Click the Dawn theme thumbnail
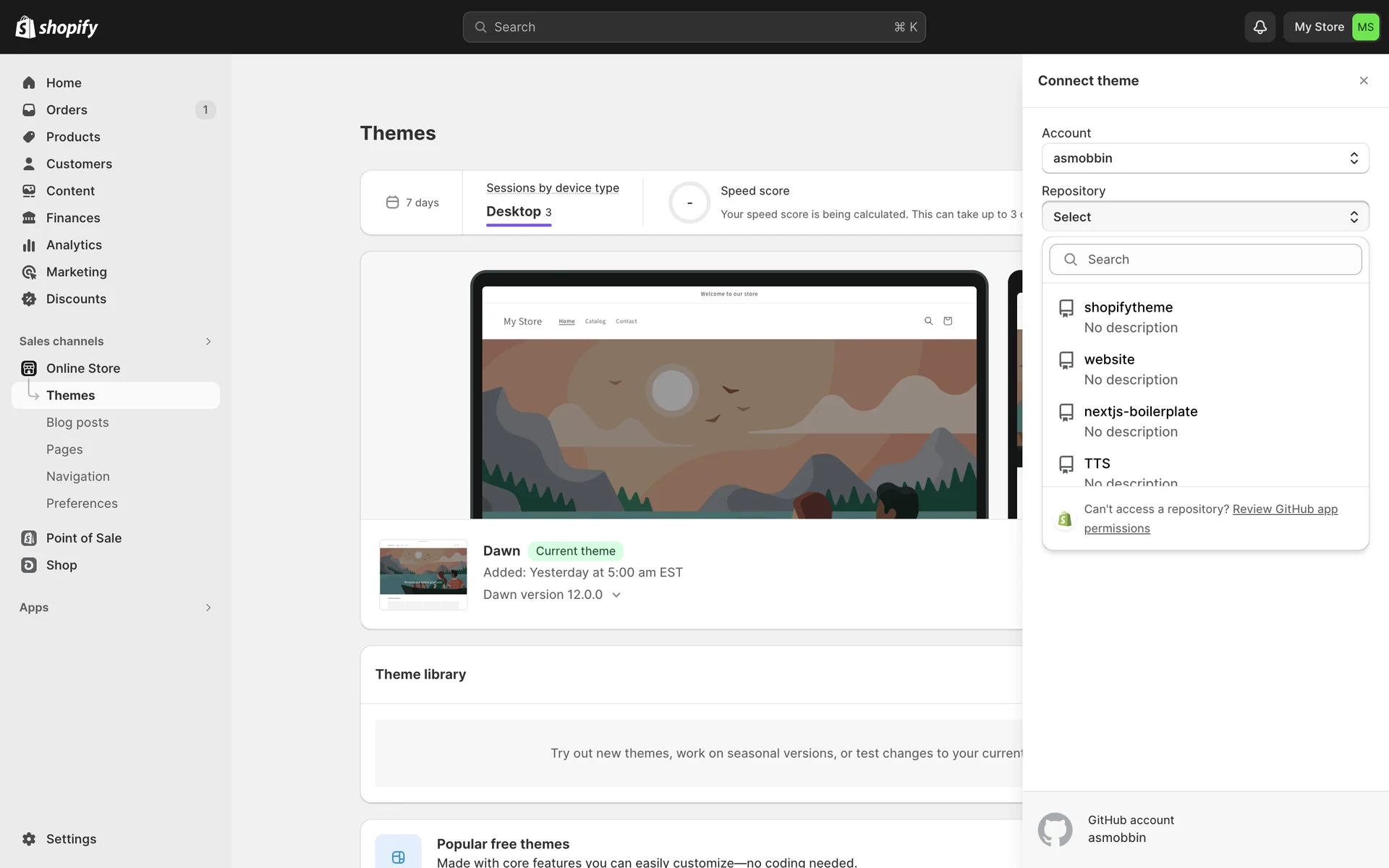Viewport: 1389px width, 868px height. 423,574
